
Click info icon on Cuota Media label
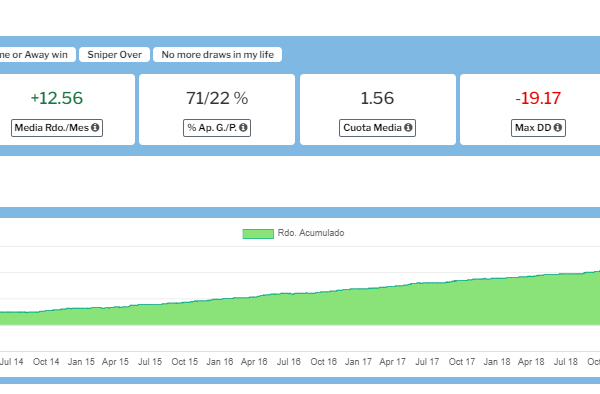click(408, 127)
